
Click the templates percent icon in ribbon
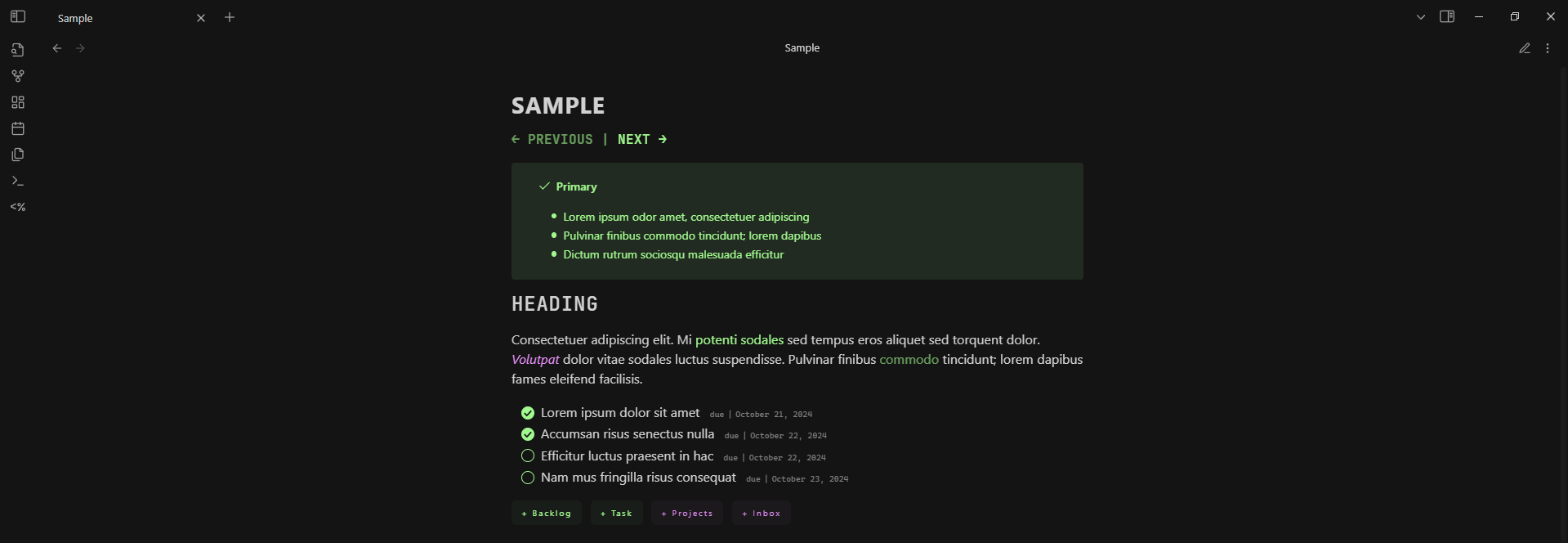coord(18,207)
